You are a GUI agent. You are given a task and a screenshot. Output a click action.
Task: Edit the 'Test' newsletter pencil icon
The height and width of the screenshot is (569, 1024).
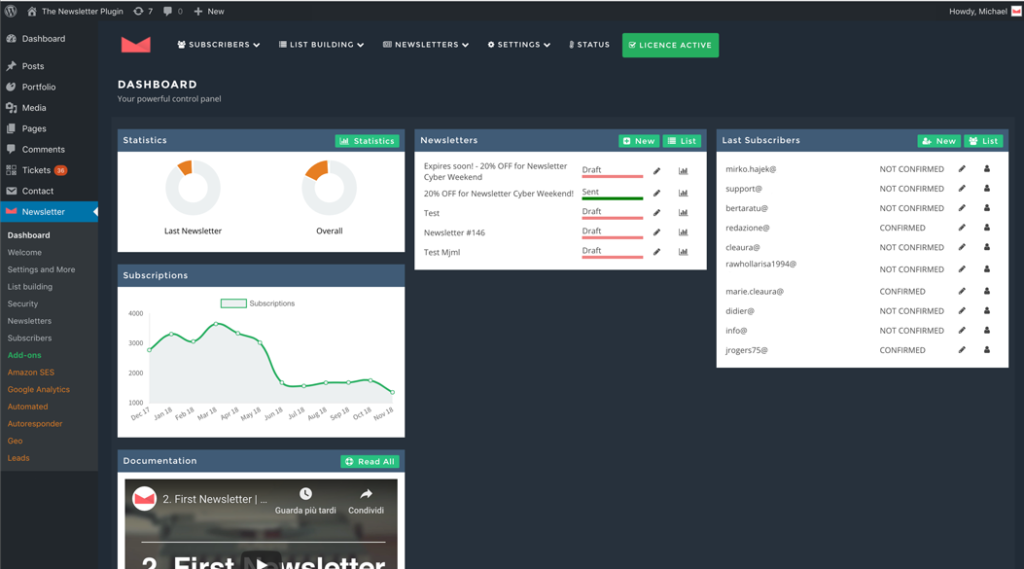[657, 213]
